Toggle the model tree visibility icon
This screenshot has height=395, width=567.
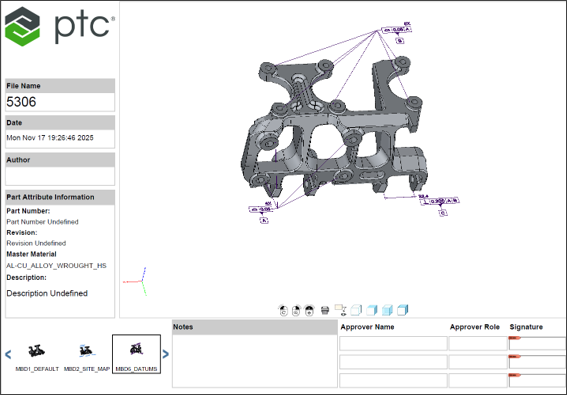pos(341,310)
